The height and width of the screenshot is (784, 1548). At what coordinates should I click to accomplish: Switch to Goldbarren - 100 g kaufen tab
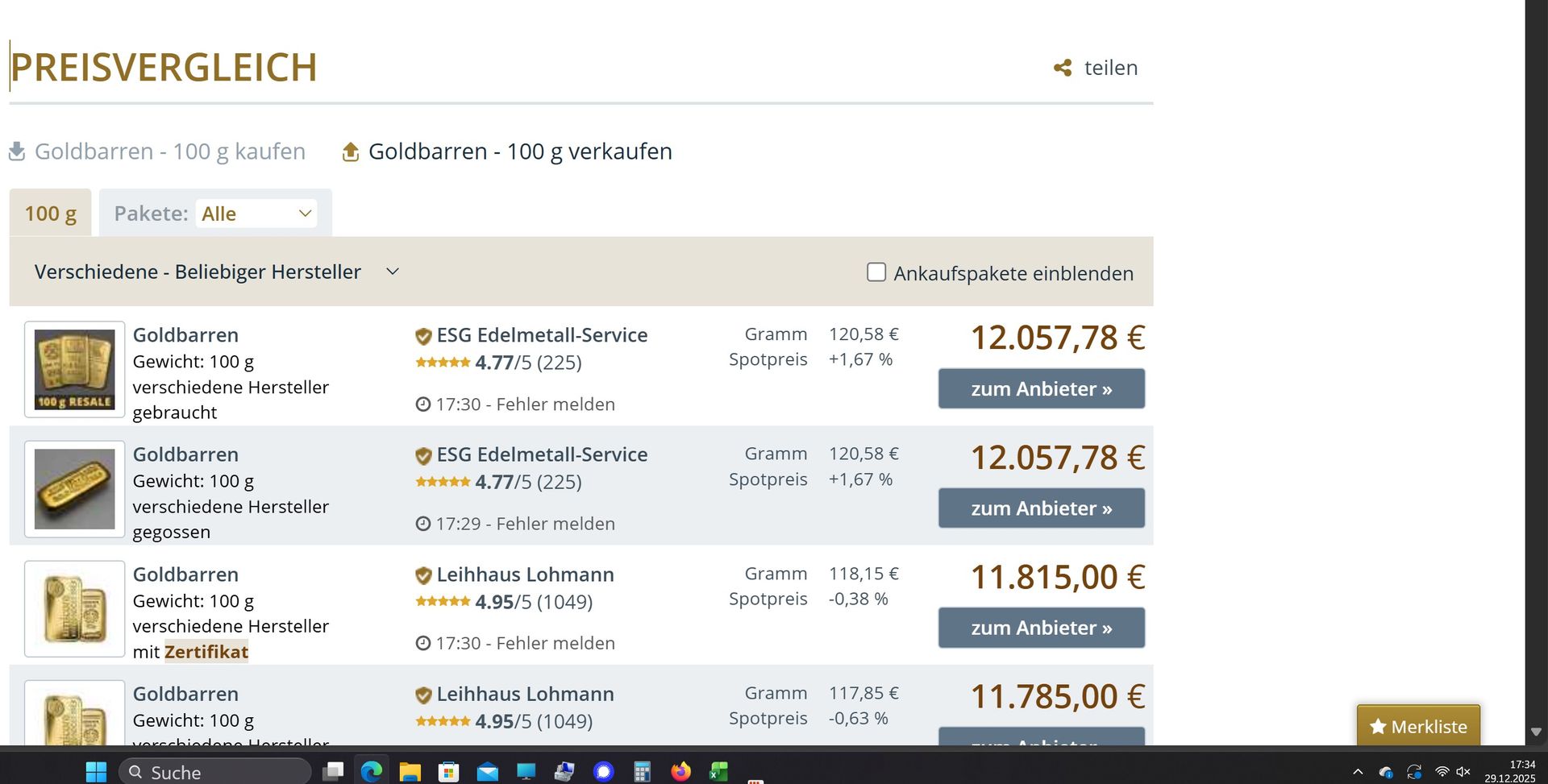pyautogui.click(x=169, y=151)
